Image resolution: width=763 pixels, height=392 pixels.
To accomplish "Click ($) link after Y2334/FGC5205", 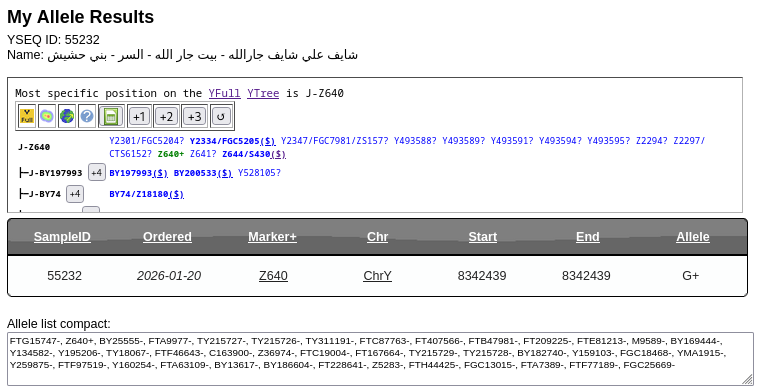I will (x=268, y=141).
